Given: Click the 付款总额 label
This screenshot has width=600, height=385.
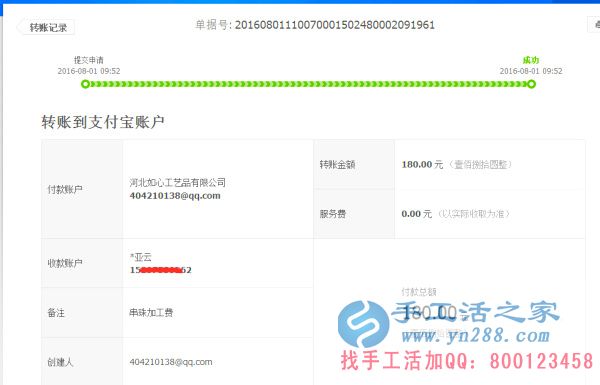Looking at the screenshot, I should tap(419, 292).
